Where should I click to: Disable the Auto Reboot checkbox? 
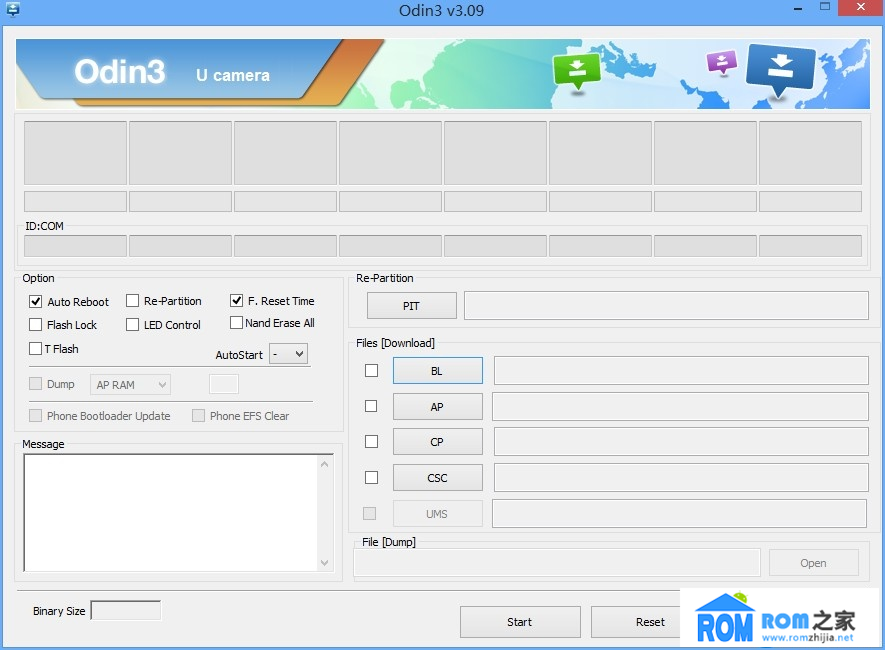[x=36, y=301]
